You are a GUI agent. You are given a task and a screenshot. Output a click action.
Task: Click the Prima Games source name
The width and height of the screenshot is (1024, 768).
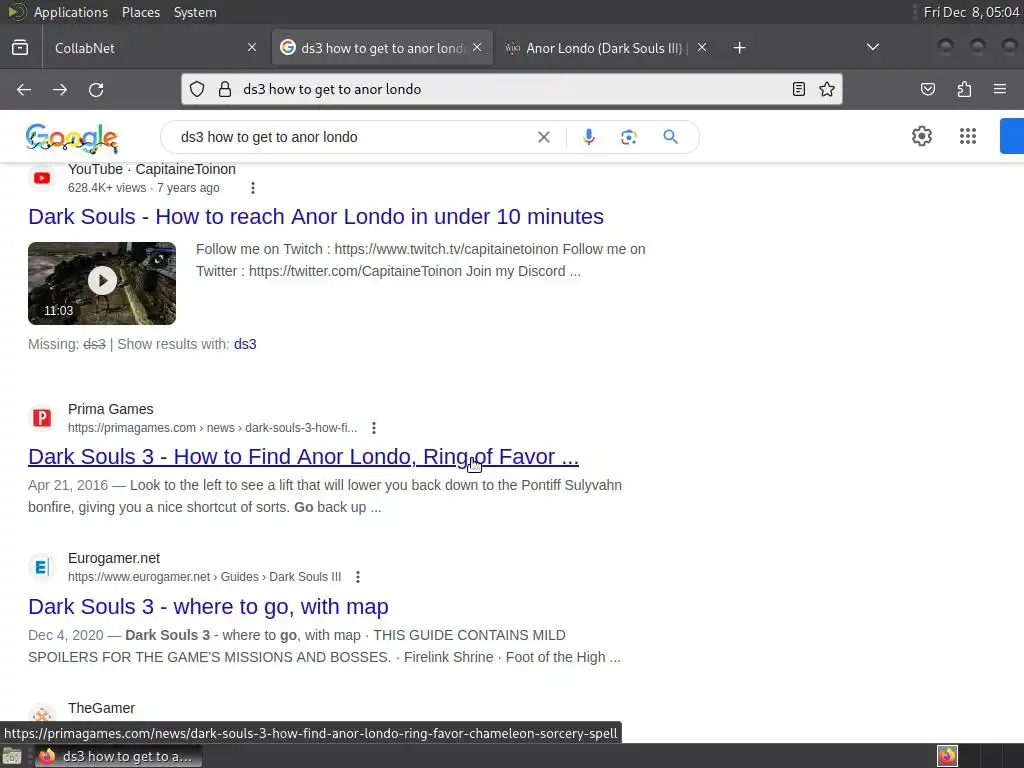[x=110, y=409]
